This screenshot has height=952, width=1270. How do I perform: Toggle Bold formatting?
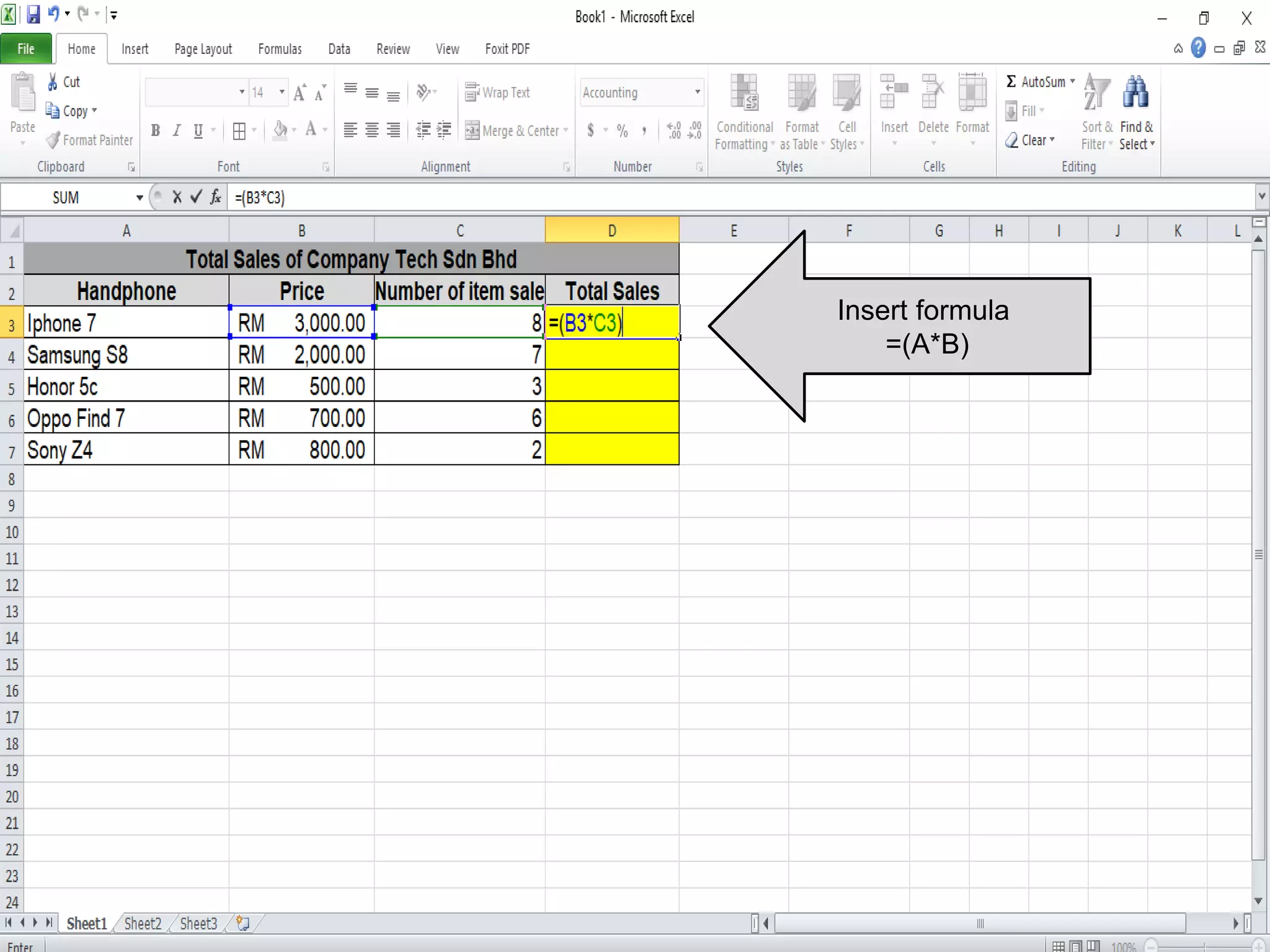pyautogui.click(x=156, y=131)
